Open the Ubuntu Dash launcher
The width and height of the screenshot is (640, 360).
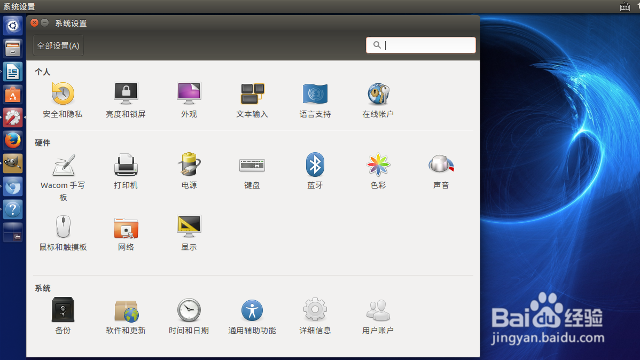(x=13, y=26)
